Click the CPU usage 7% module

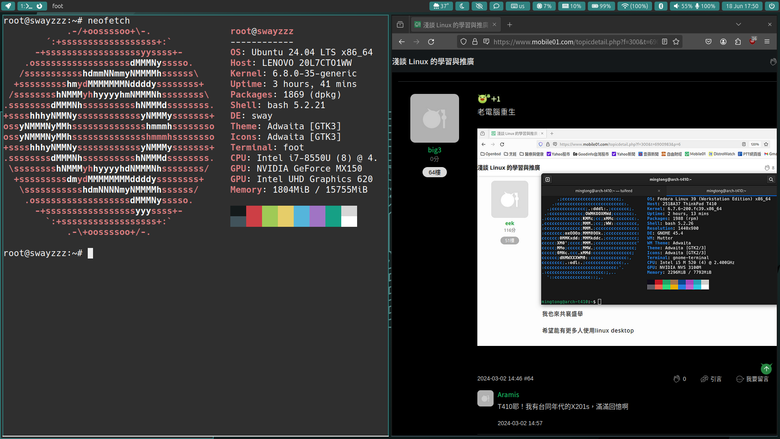[544, 6]
